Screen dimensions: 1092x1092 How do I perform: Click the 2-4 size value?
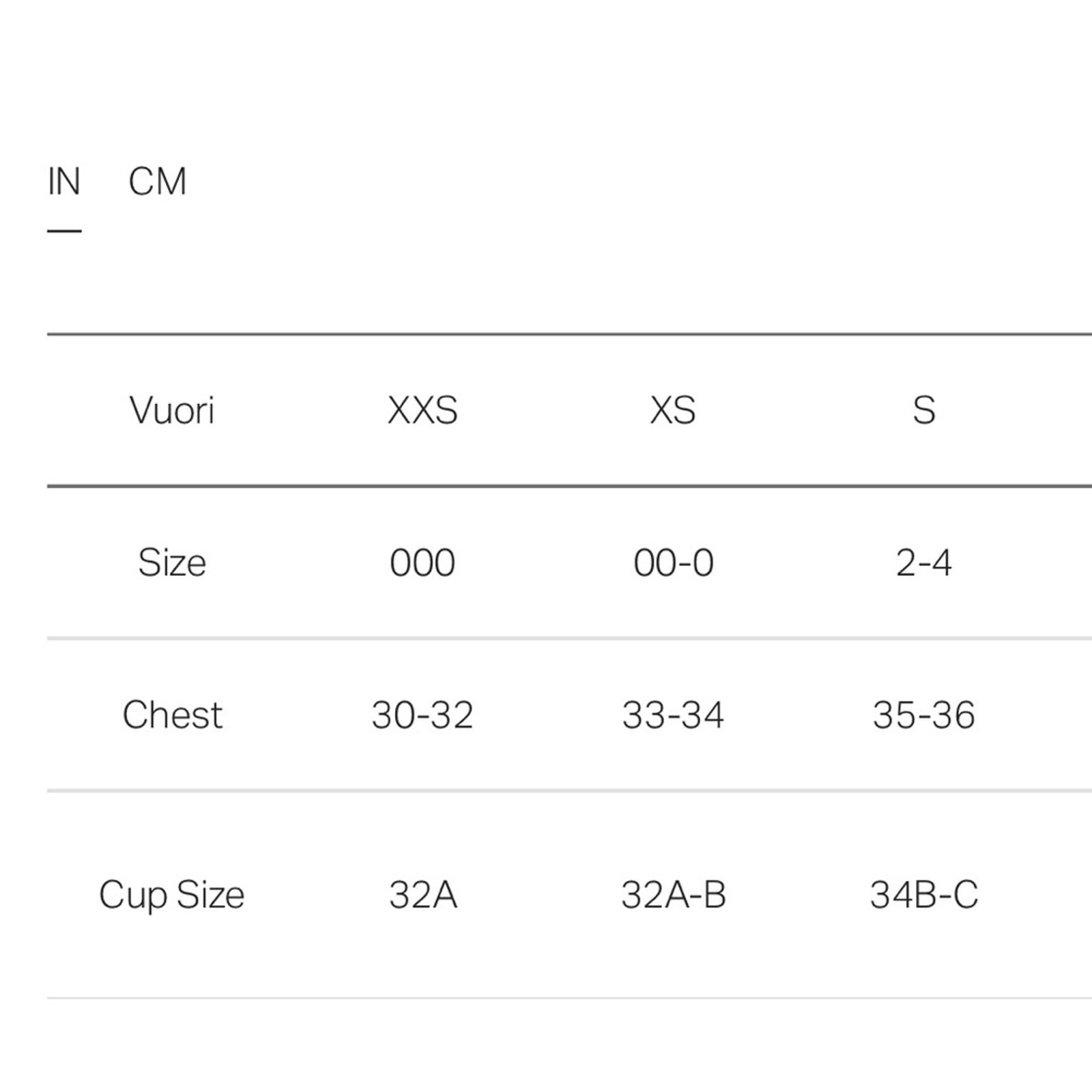click(924, 563)
